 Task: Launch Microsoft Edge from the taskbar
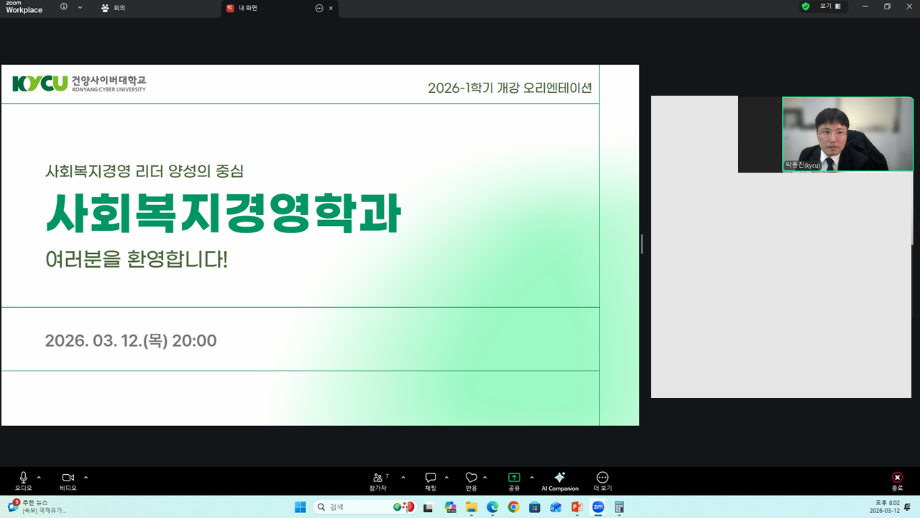pyautogui.click(x=492, y=507)
